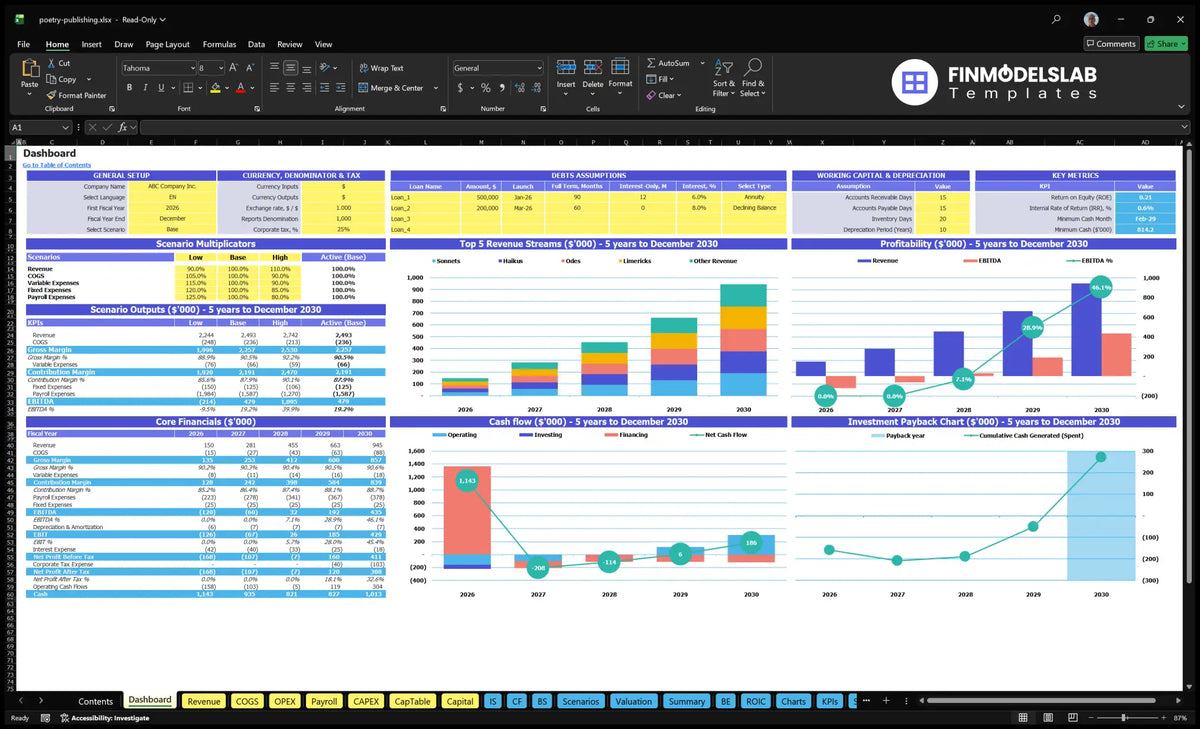Screen dimensions: 1200x729
Task: Click the Increase Indent icon
Action: pos(340,88)
